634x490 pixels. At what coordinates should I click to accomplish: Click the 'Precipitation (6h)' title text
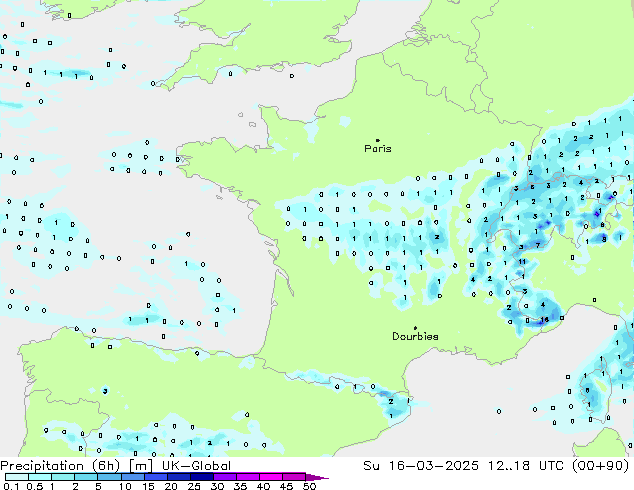pyautogui.click(x=60, y=466)
